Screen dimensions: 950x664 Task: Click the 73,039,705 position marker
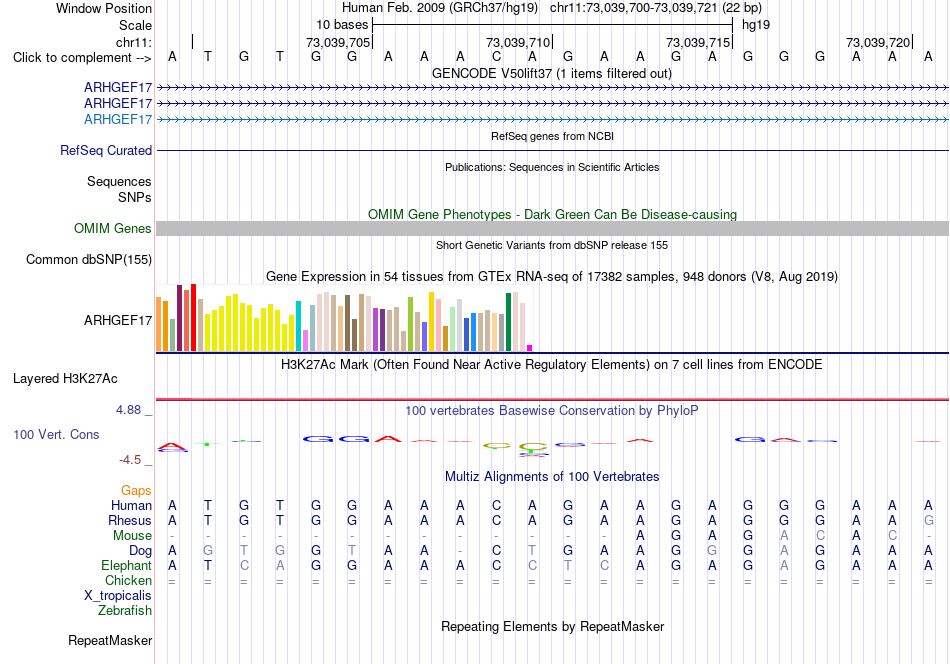(338, 42)
